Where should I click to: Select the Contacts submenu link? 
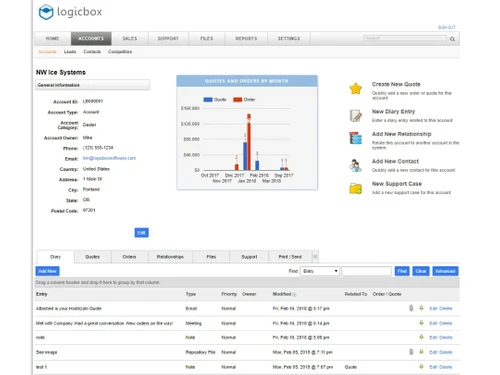pyautogui.click(x=92, y=52)
